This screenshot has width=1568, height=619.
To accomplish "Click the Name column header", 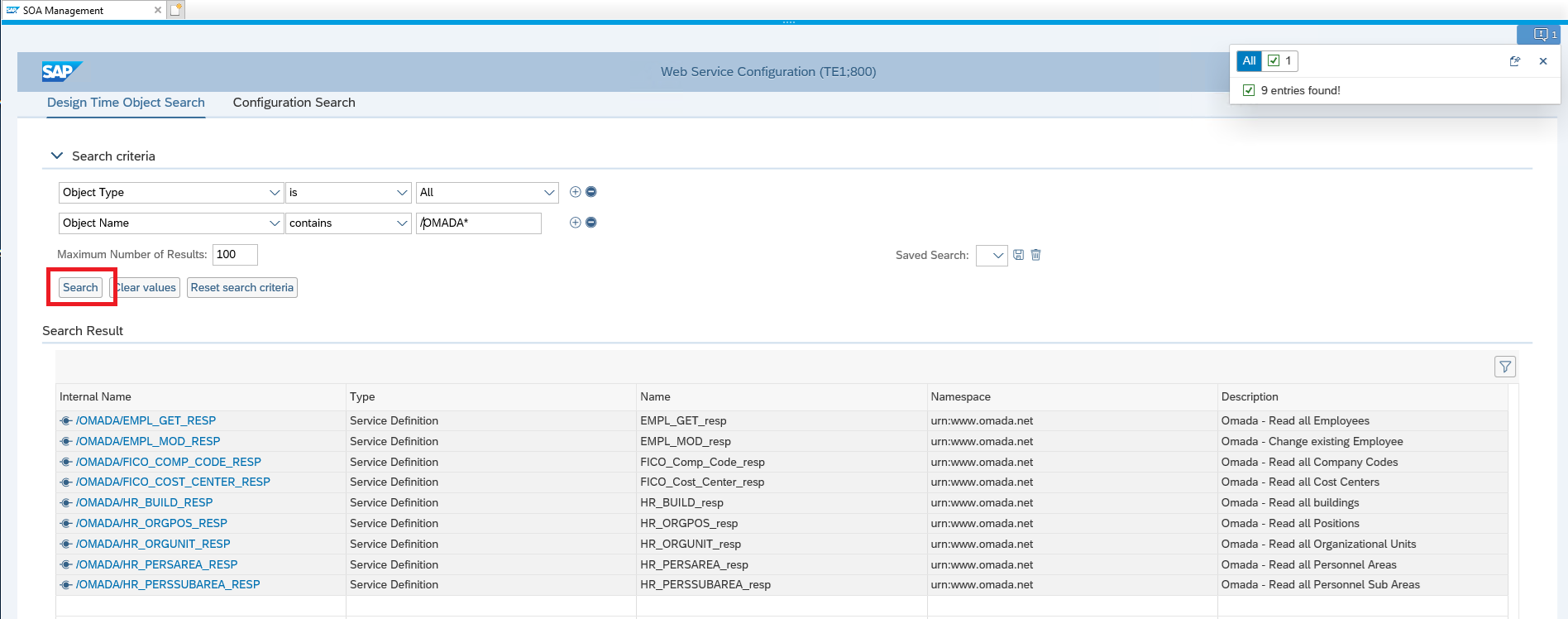I will [x=782, y=397].
